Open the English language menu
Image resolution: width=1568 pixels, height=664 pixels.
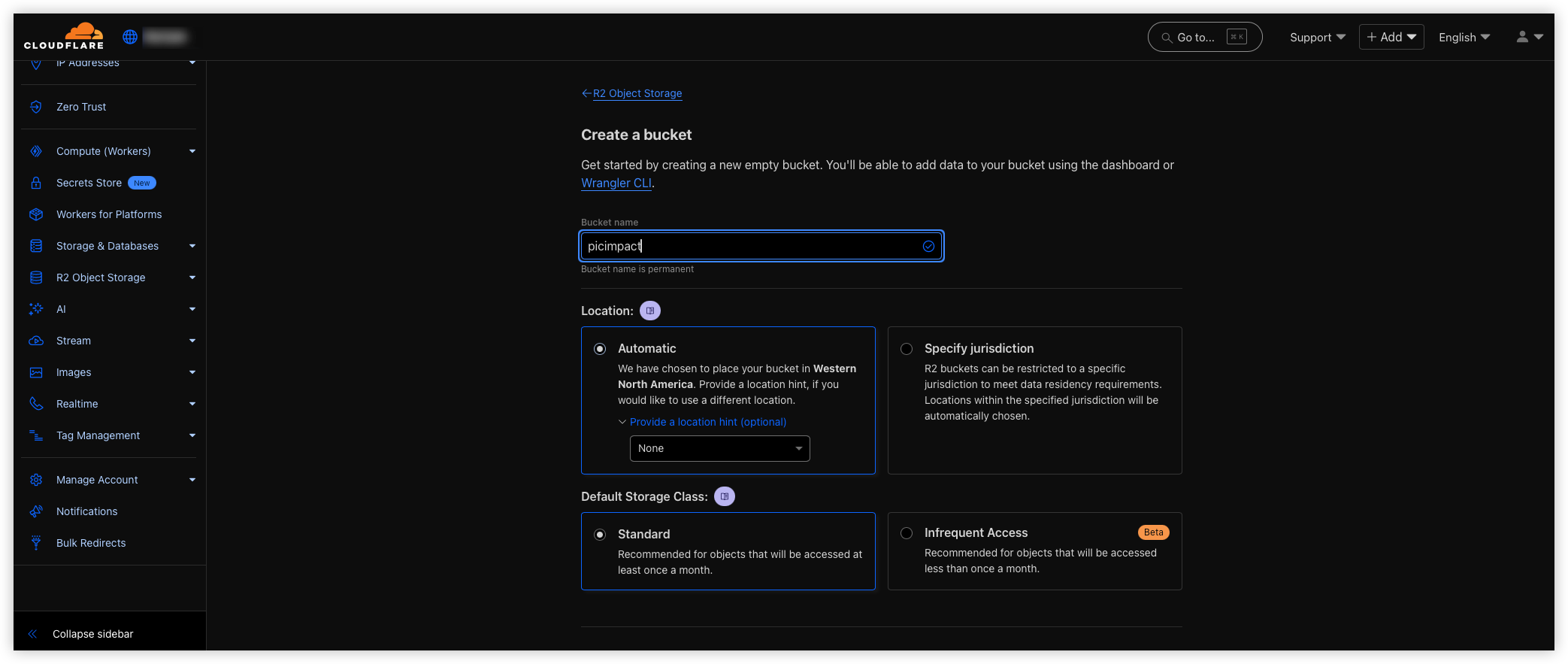click(1464, 37)
